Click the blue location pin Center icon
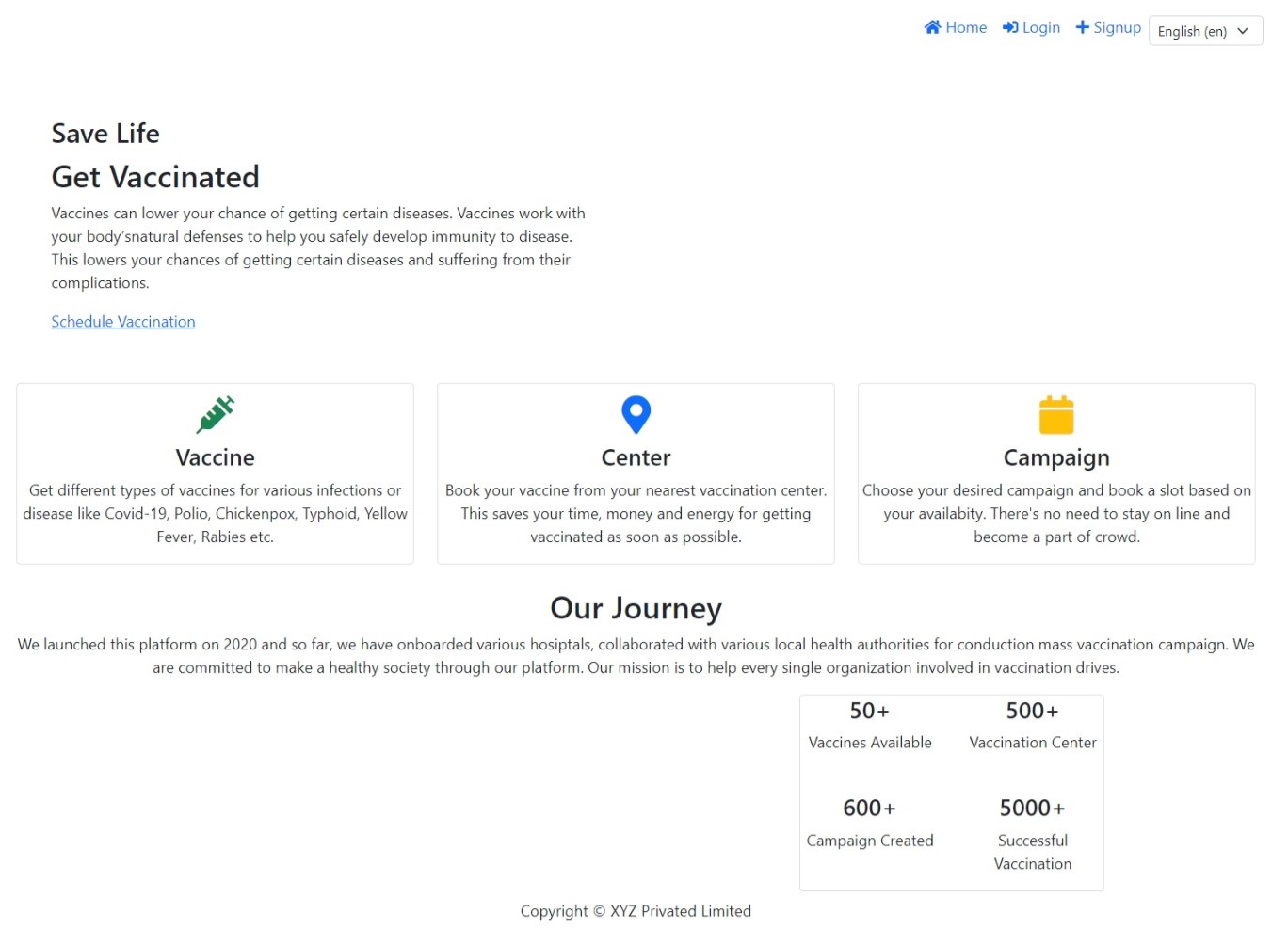 coord(636,414)
